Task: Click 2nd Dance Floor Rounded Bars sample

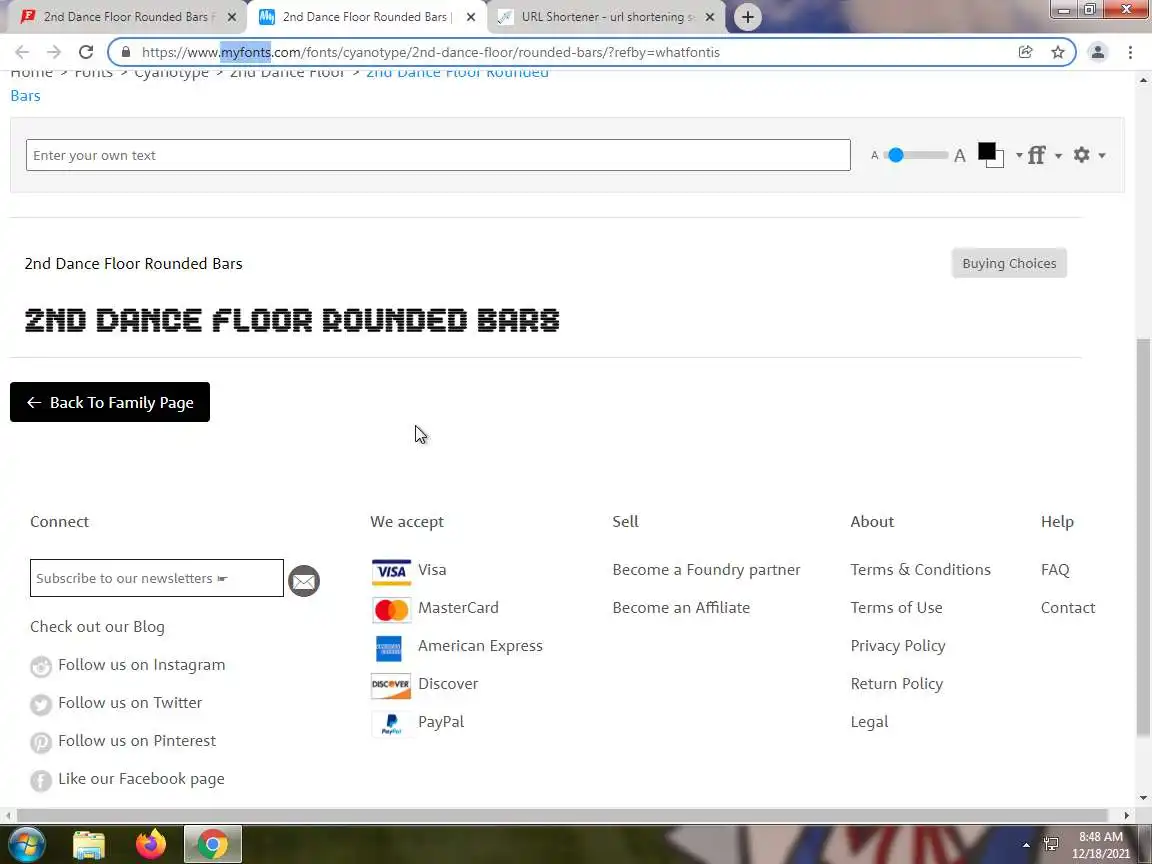Action: [x=292, y=320]
